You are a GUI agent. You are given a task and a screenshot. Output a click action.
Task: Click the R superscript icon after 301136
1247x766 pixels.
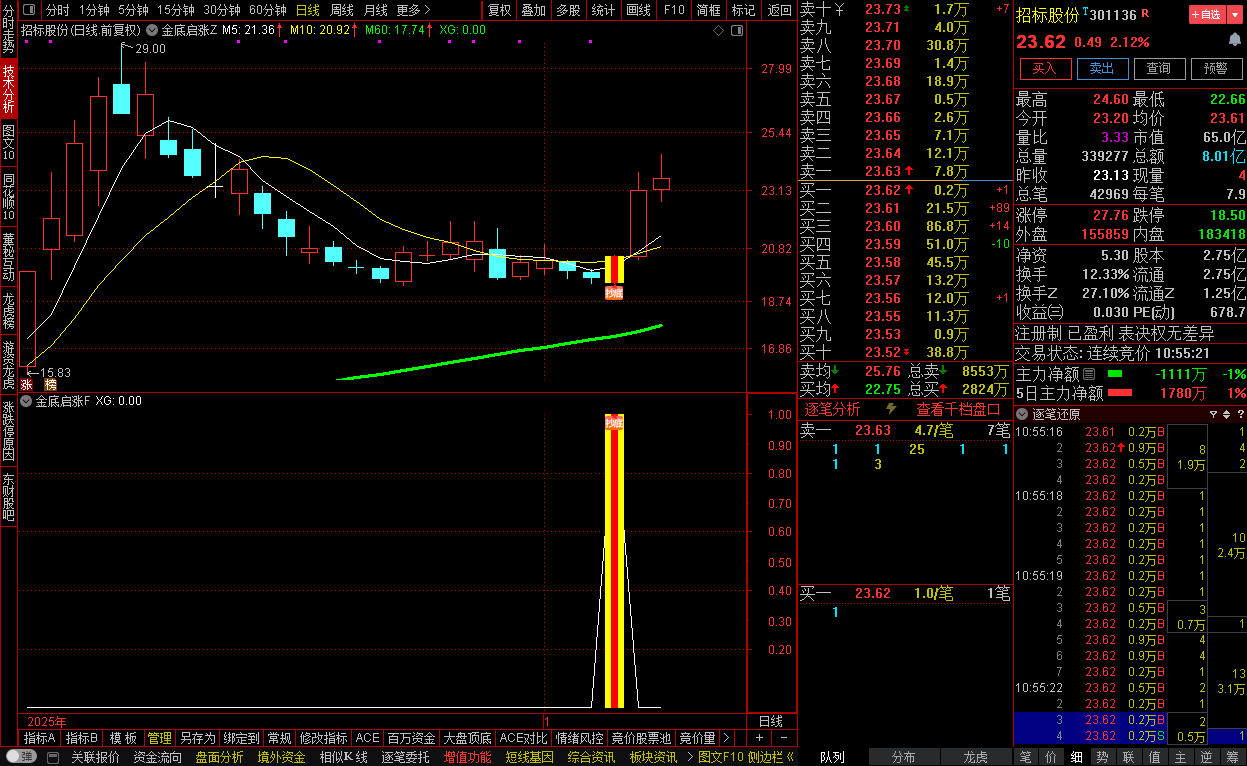pyautogui.click(x=1145, y=14)
